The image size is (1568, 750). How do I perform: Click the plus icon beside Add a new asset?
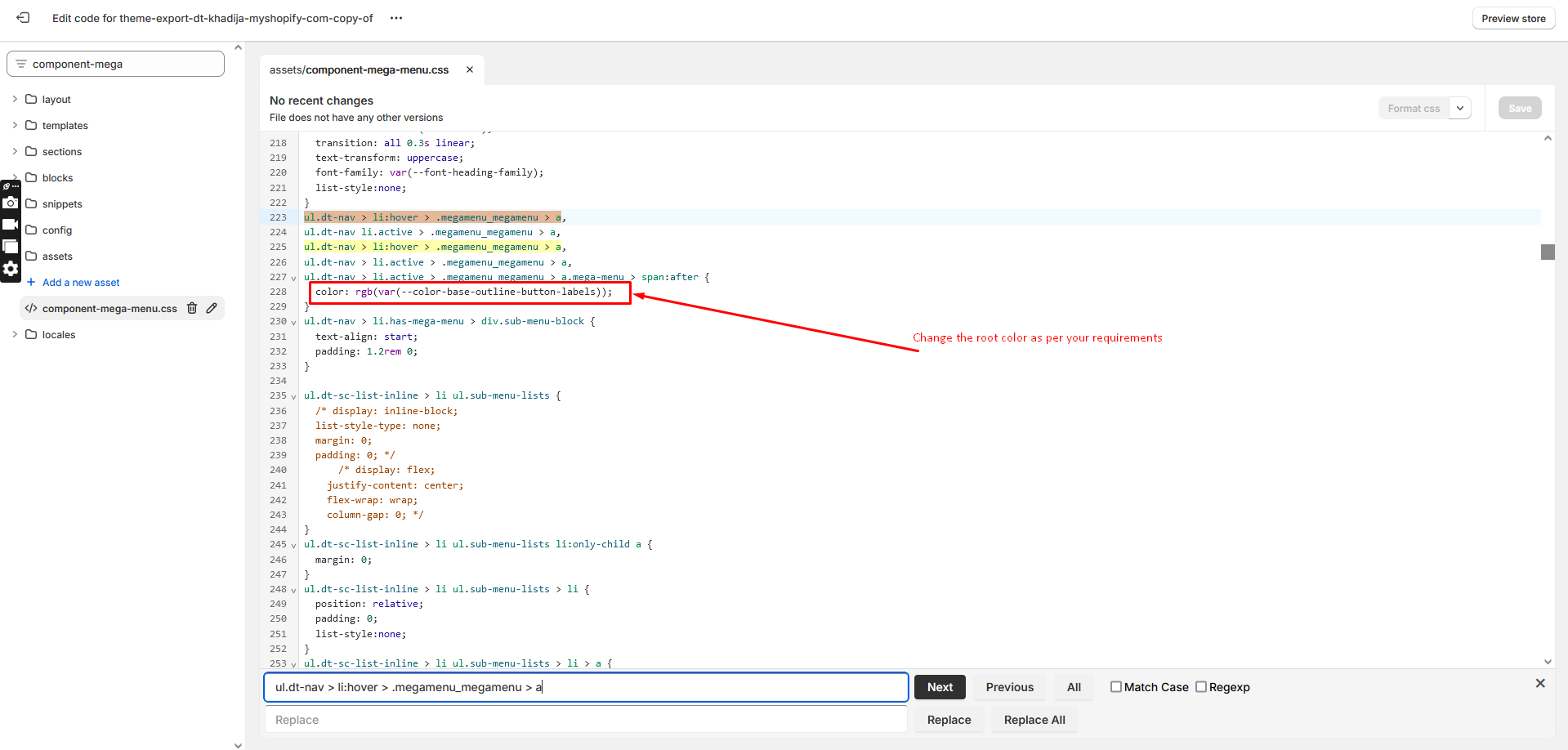pos(31,282)
